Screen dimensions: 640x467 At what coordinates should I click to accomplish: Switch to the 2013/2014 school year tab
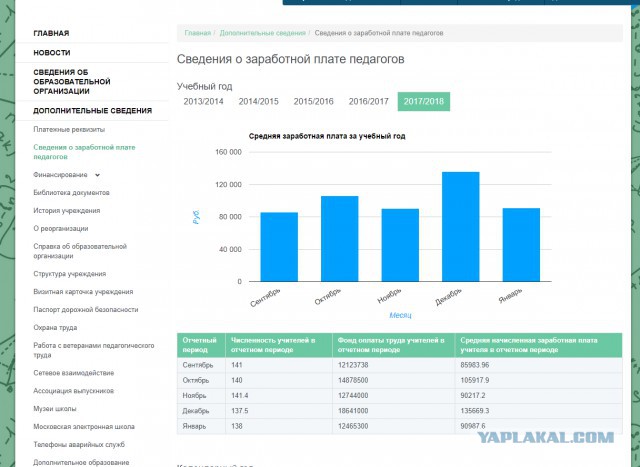point(204,101)
